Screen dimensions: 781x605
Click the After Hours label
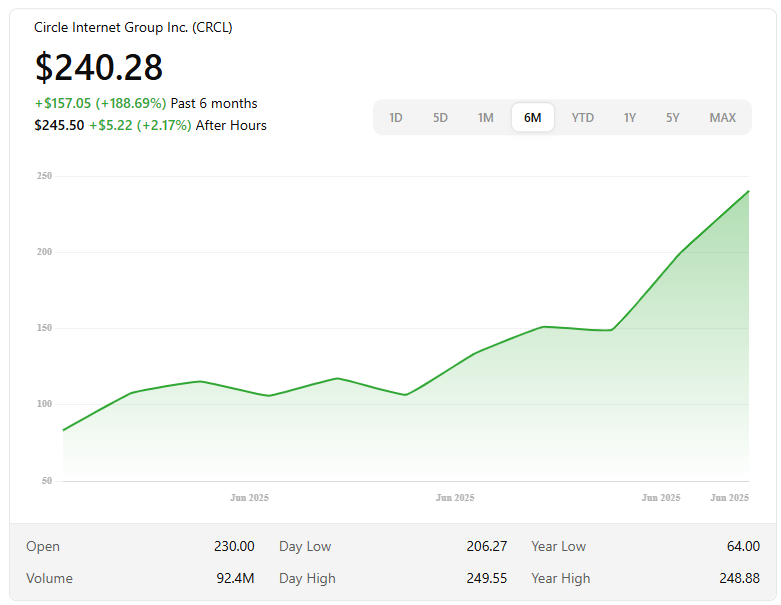[231, 125]
